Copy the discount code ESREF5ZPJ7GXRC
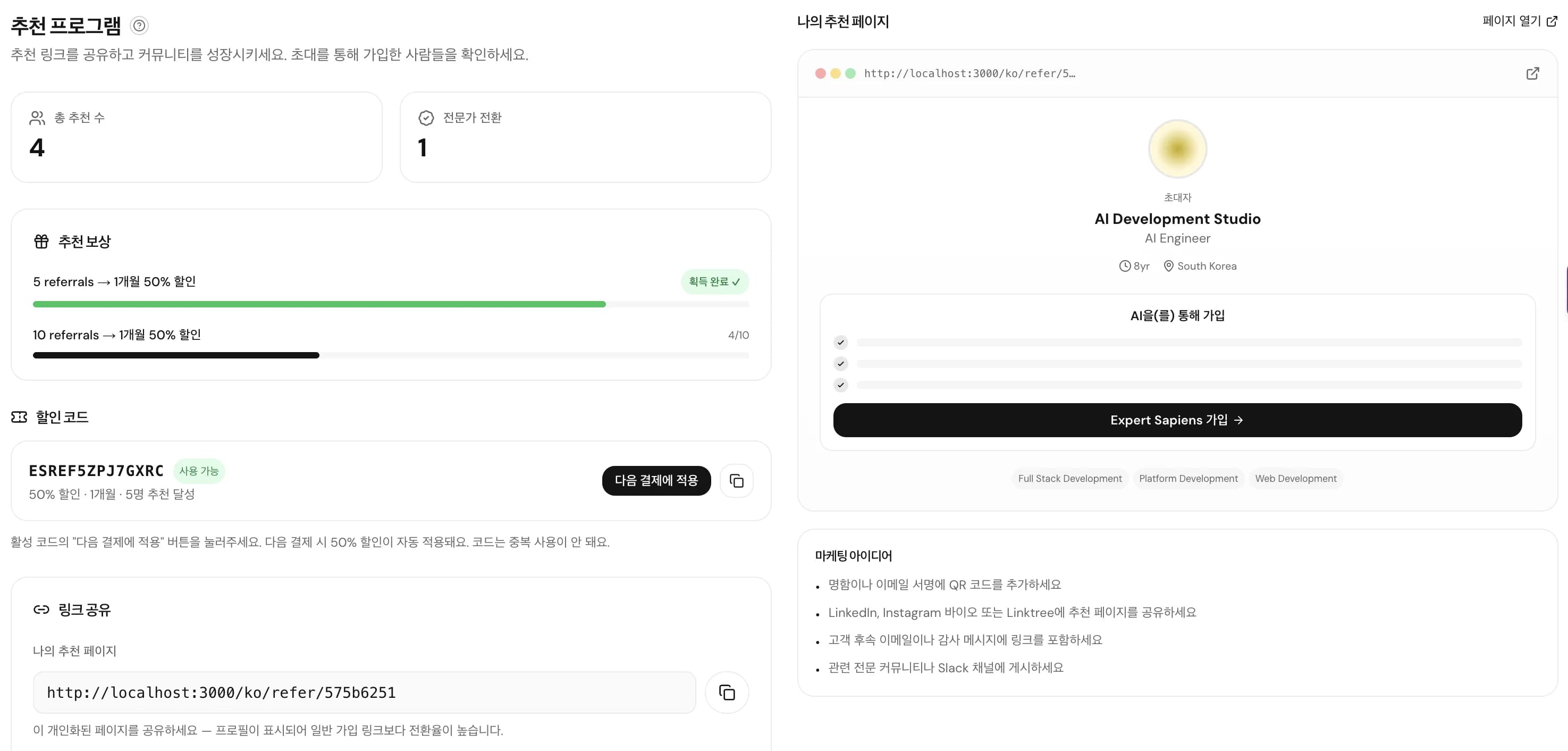The height and width of the screenshot is (751, 1568). pyautogui.click(x=737, y=481)
